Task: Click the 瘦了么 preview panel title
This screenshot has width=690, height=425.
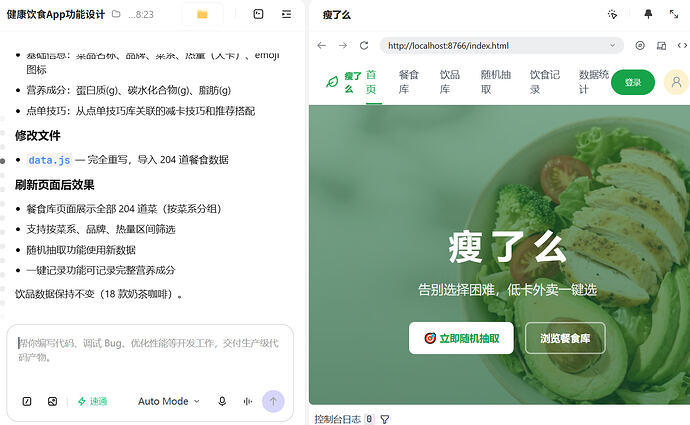Action: (337, 15)
